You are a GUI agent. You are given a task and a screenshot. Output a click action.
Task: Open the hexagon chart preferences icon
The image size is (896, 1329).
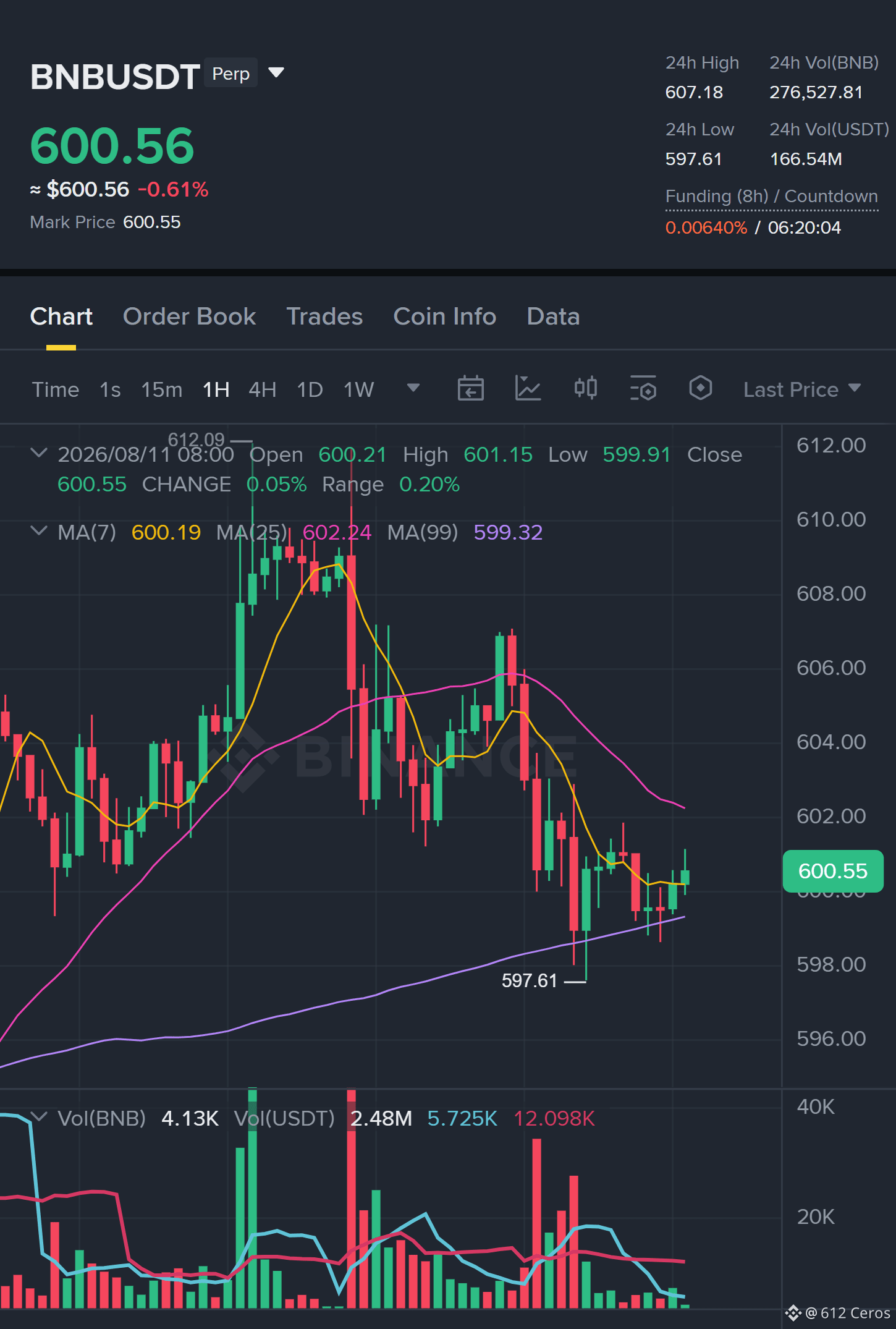[x=701, y=388]
